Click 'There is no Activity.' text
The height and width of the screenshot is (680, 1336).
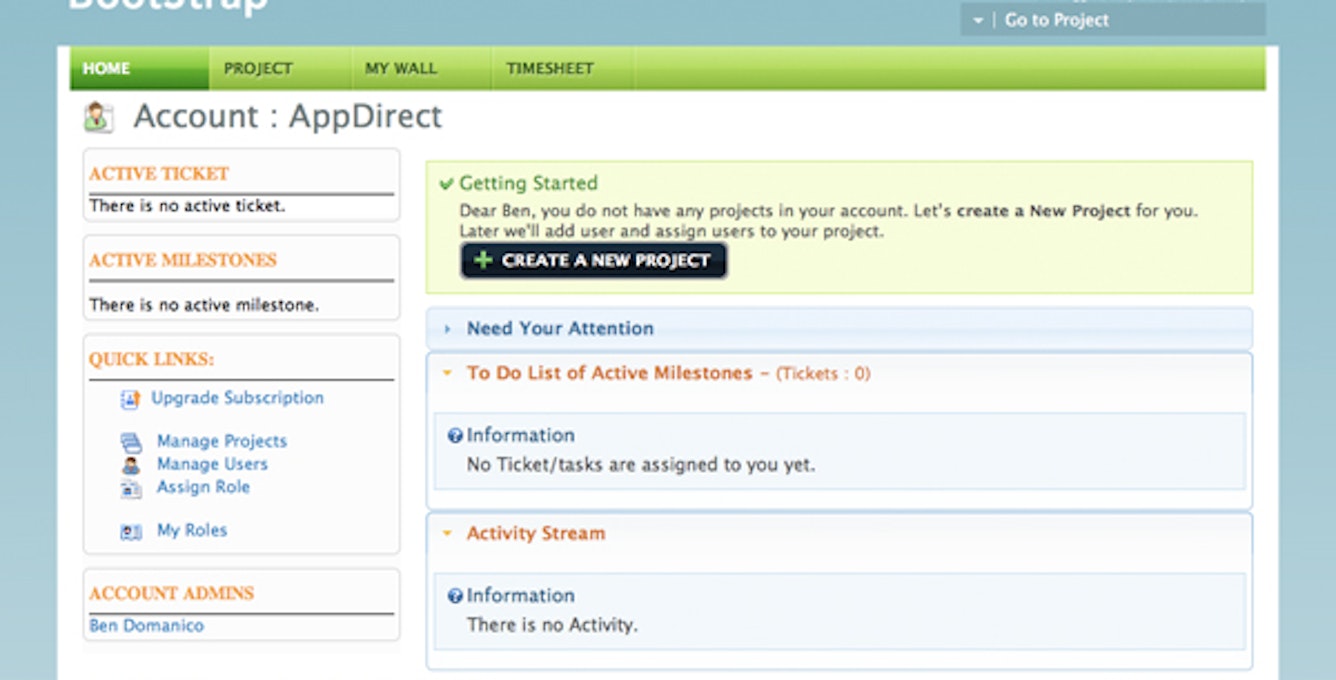pos(552,625)
